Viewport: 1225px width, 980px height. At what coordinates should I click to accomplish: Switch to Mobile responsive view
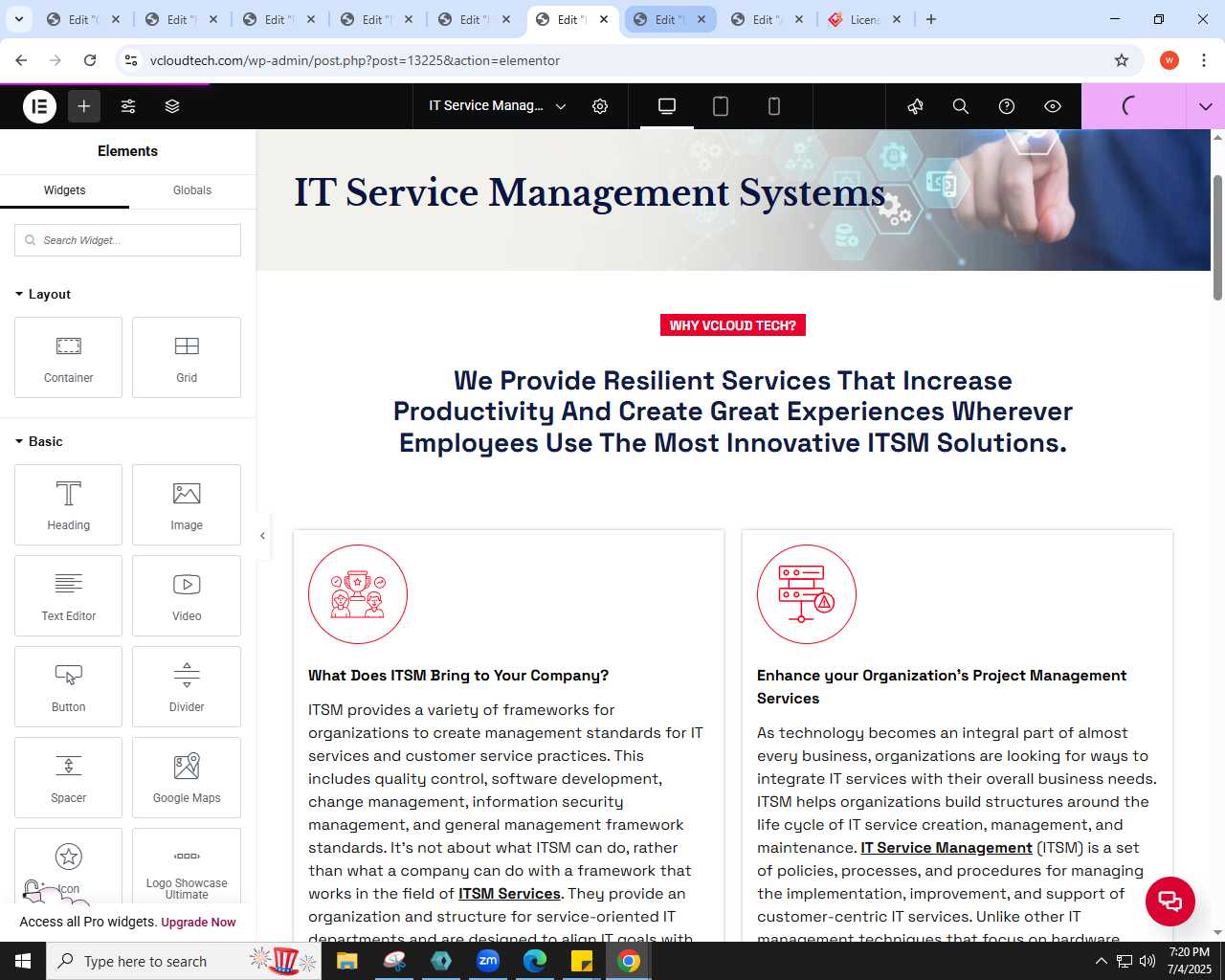(774, 106)
